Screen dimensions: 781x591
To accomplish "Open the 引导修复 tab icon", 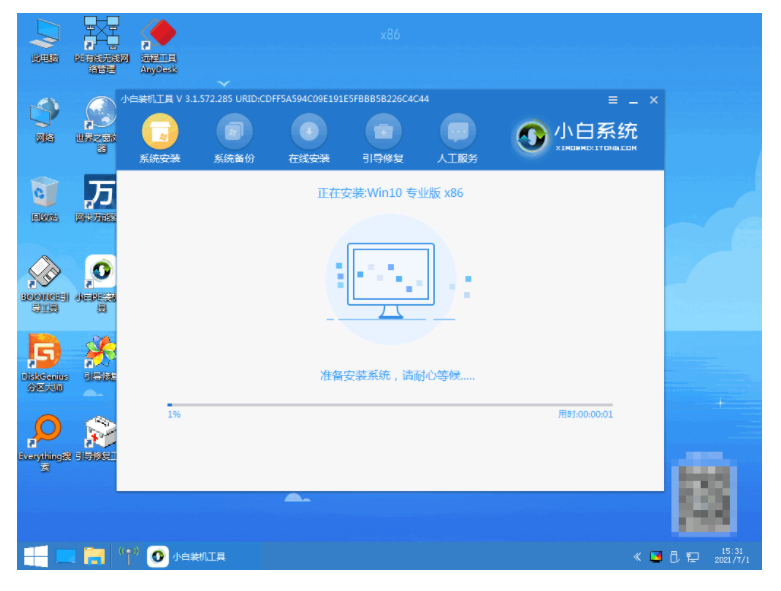I will click(x=383, y=132).
